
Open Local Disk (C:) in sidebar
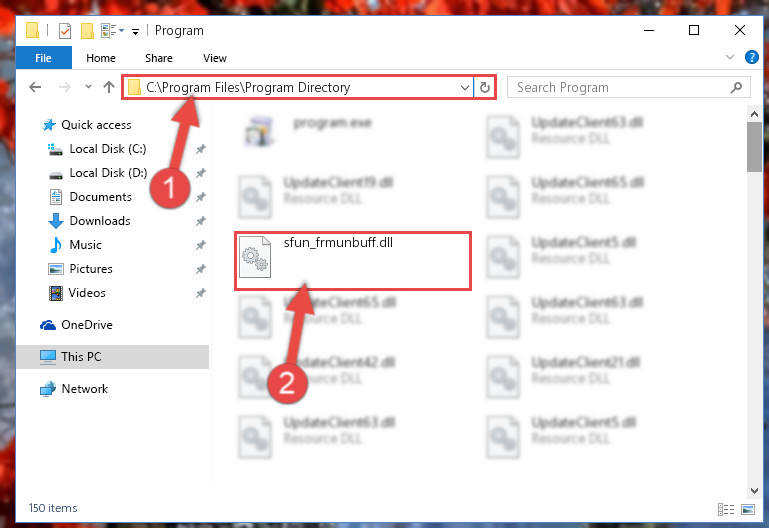point(107,149)
